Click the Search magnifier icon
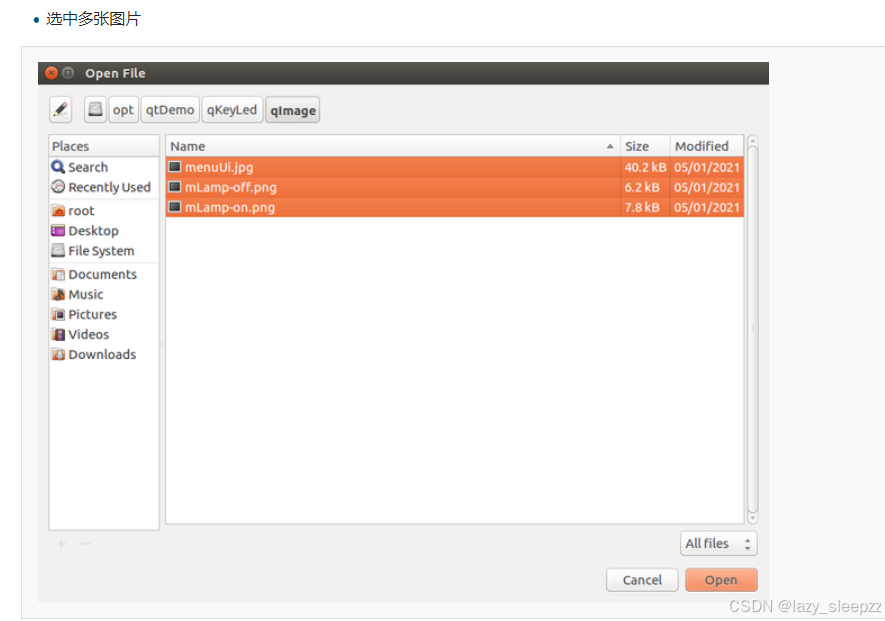The image size is (885, 621). tap(58, 167)
